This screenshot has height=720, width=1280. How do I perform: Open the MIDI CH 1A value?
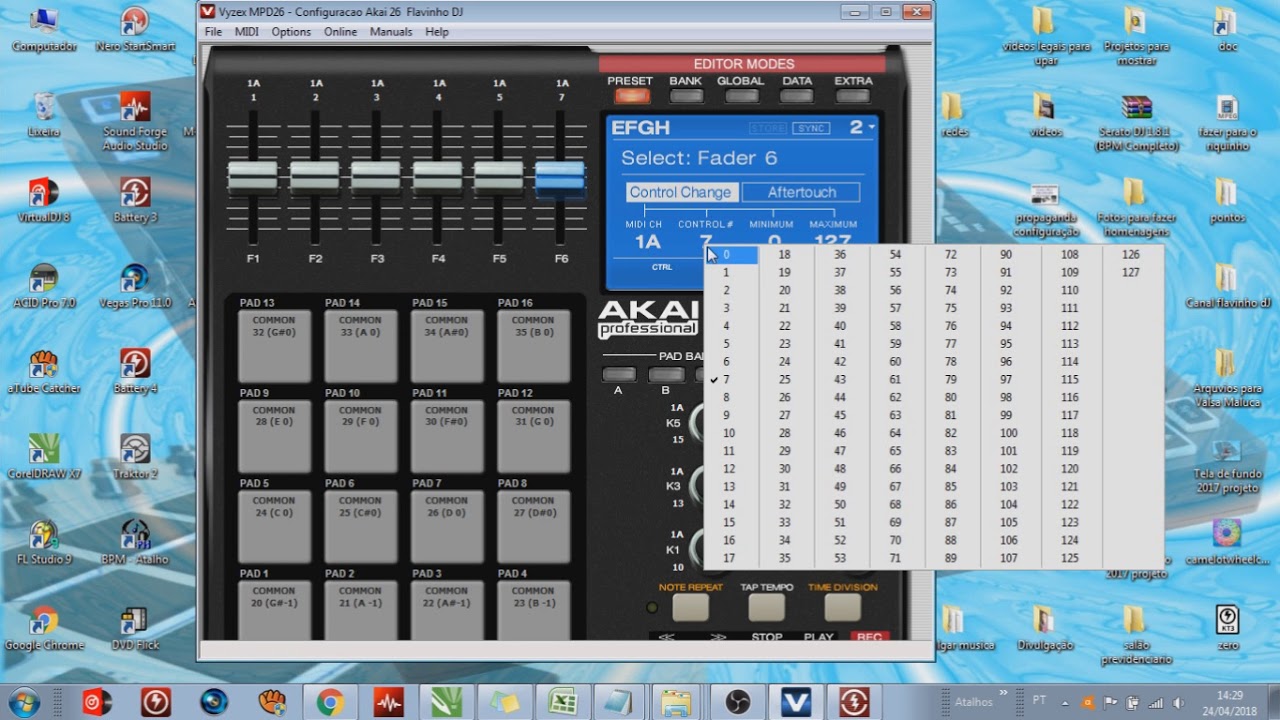[647, 242]
